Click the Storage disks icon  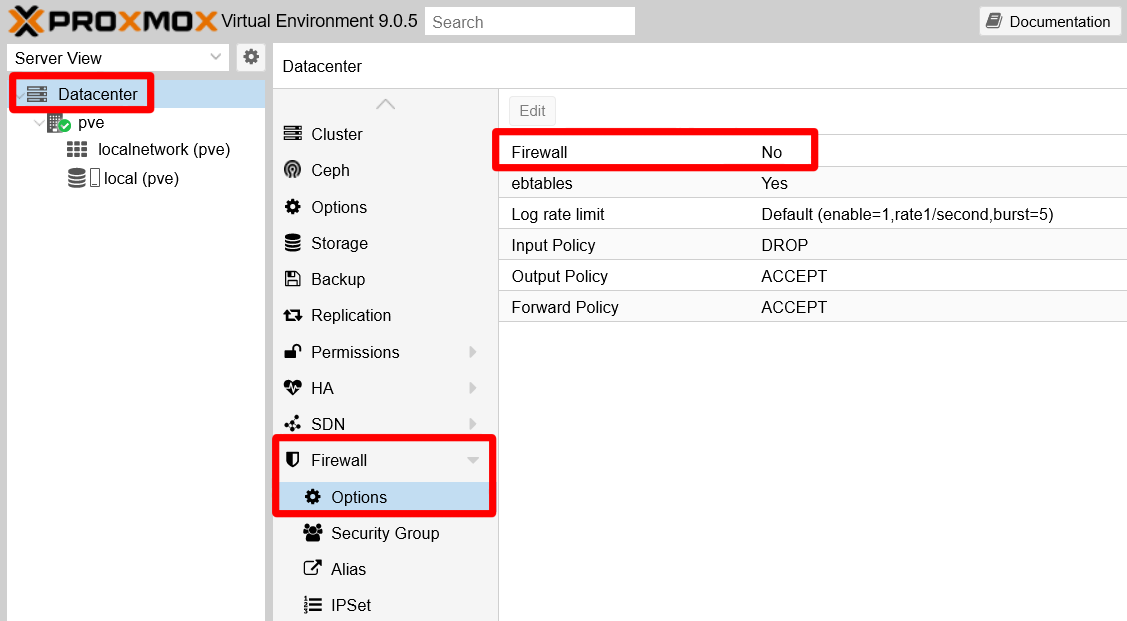coord(294,243)
